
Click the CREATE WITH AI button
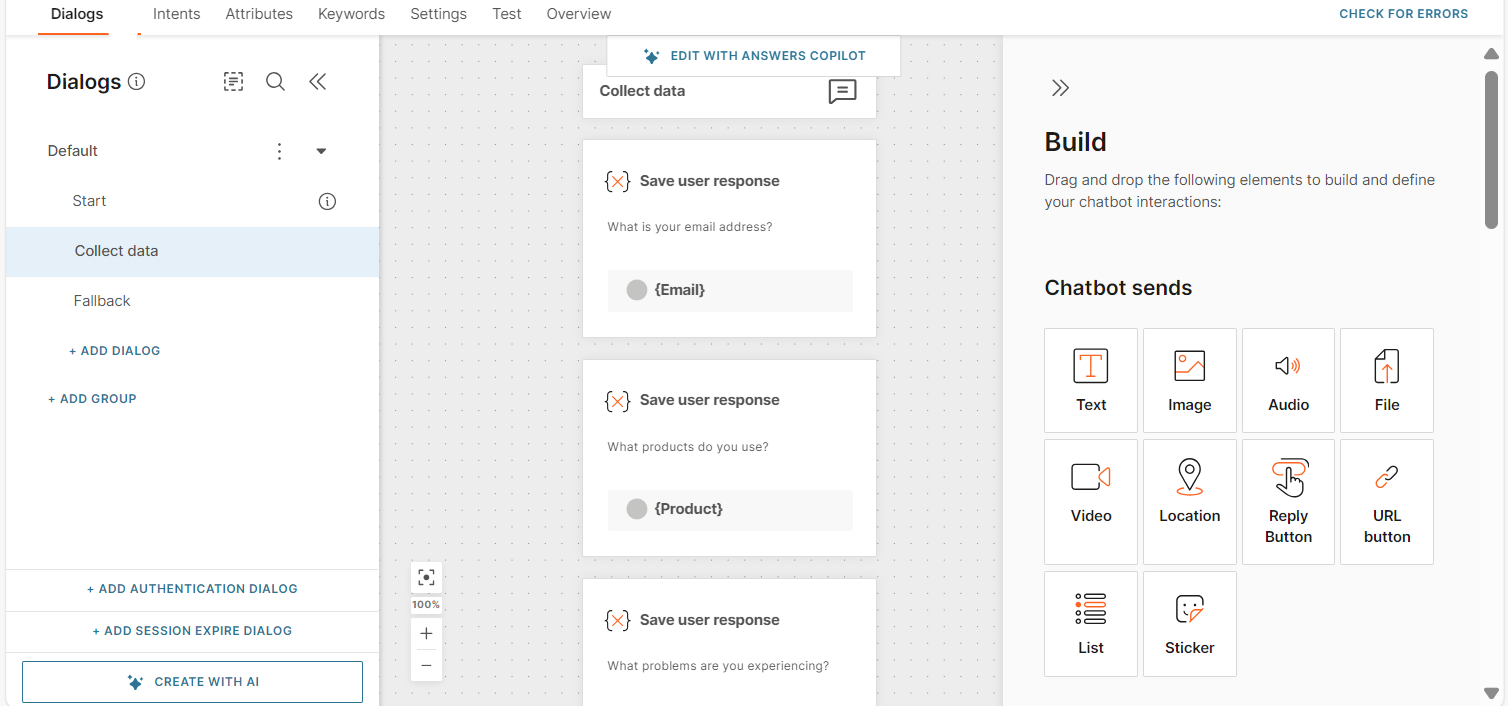[x=192, y=681]
